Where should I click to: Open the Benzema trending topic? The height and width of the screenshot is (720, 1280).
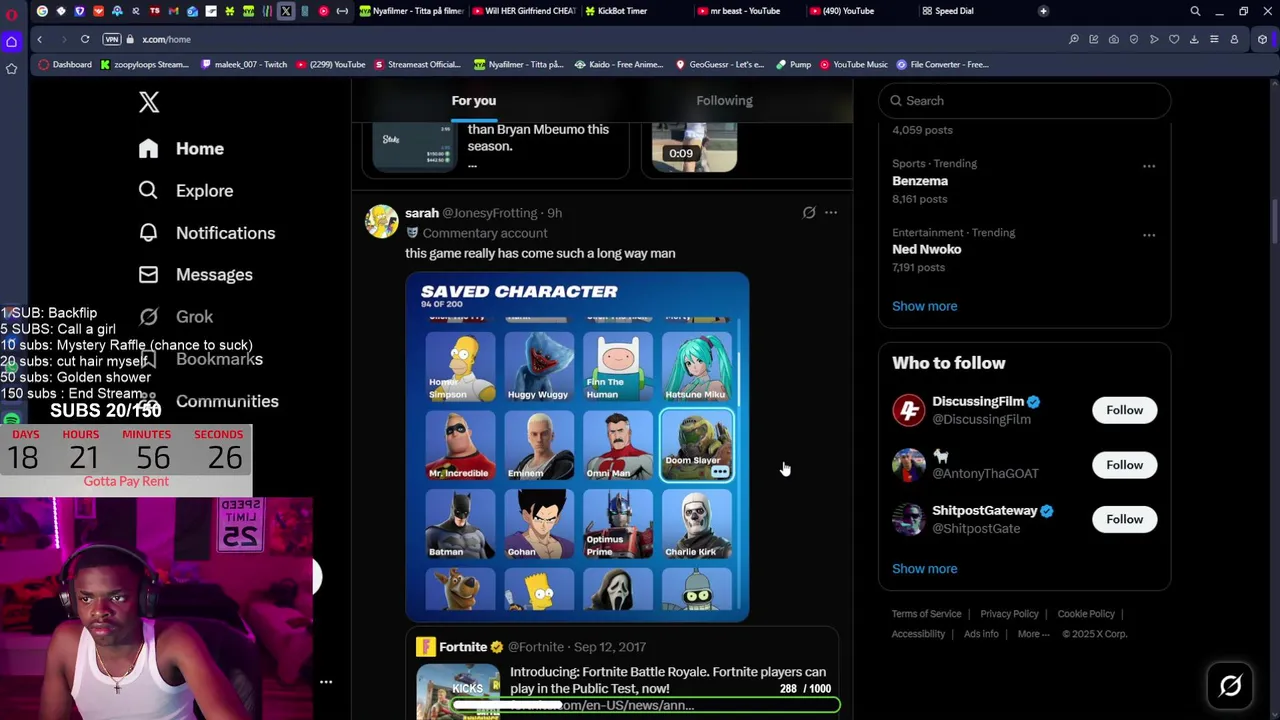[x=920, y=181]
